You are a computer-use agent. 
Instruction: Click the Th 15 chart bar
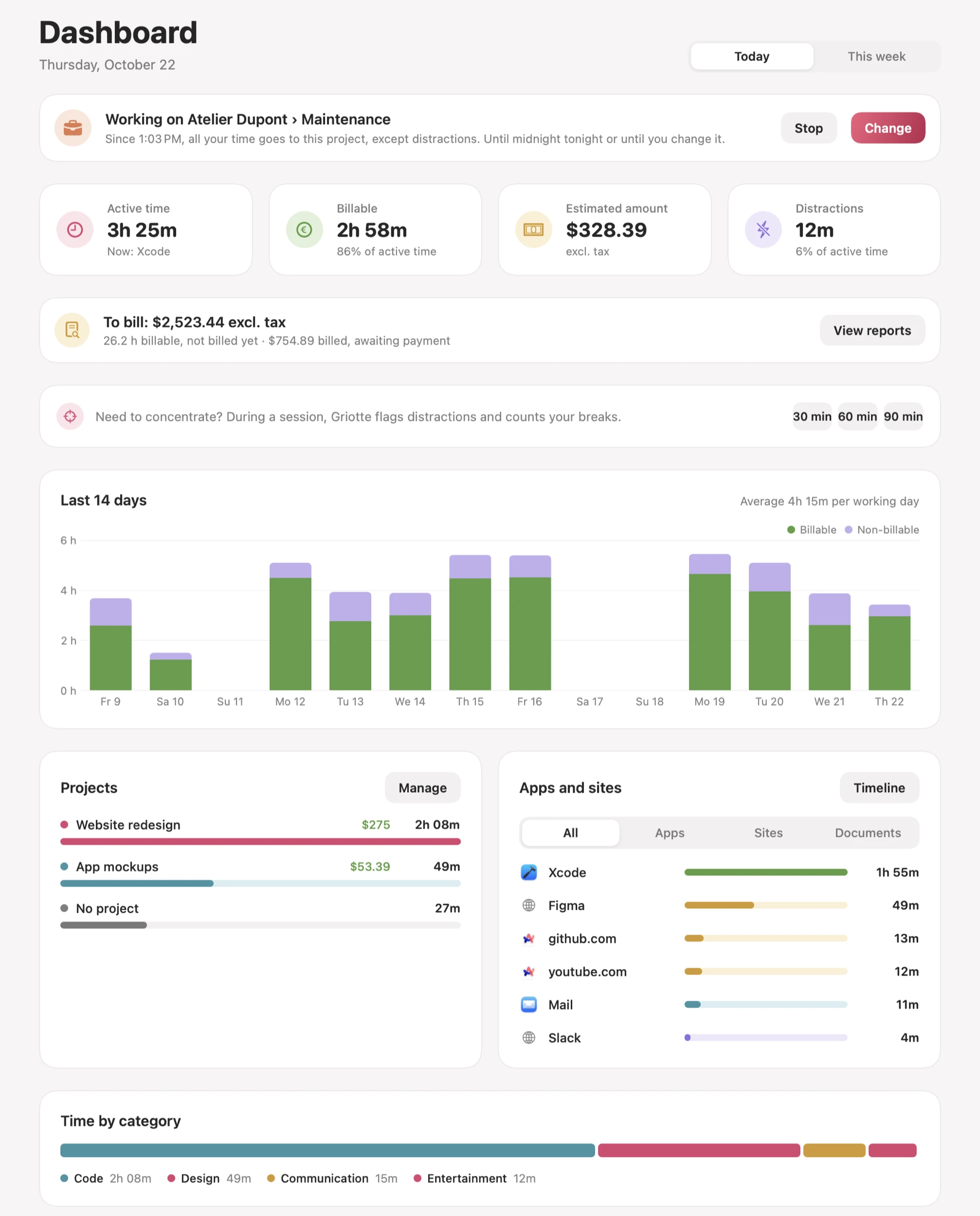pyautogui.click(x=470, y=622)
